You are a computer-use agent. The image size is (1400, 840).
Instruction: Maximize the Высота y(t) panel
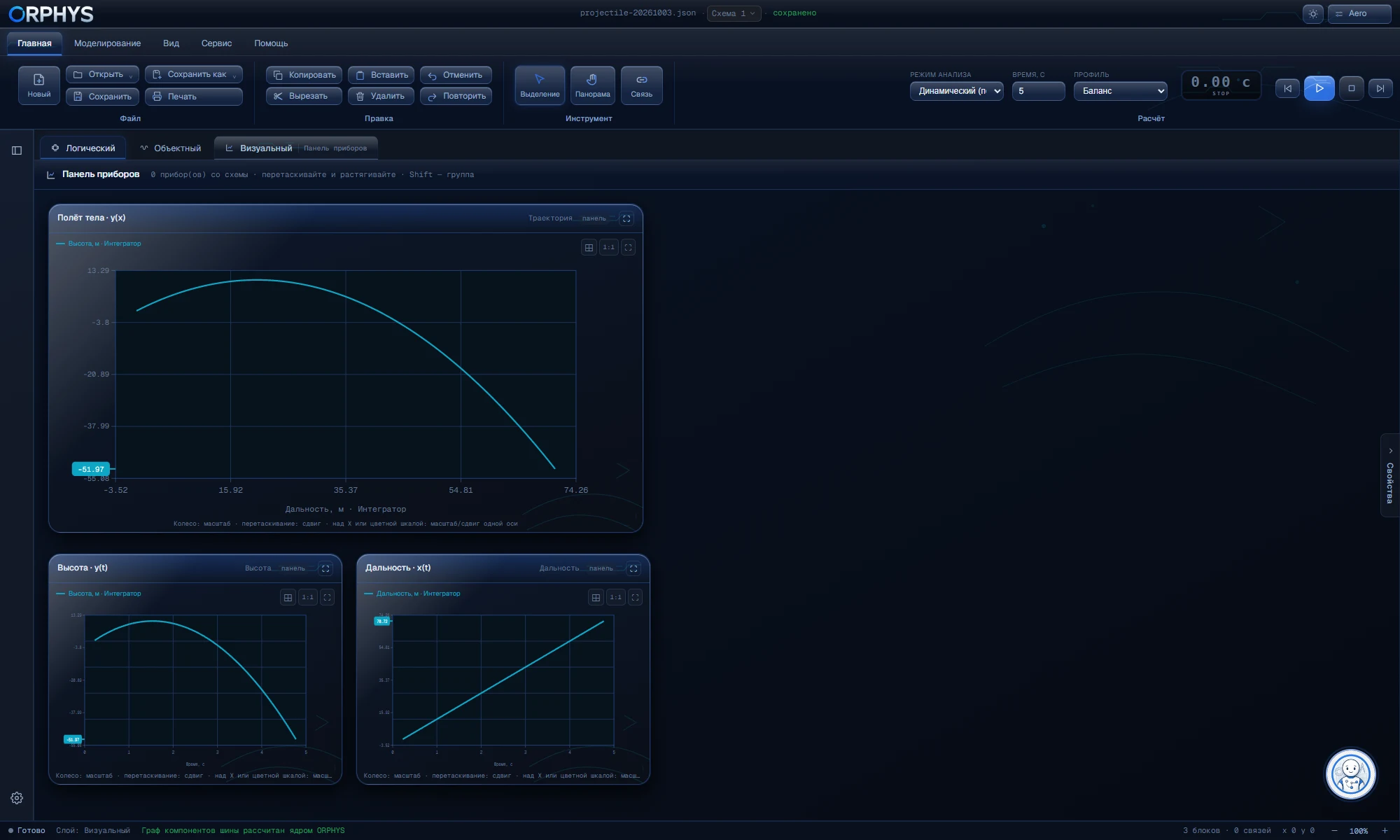tap(325, 568)
